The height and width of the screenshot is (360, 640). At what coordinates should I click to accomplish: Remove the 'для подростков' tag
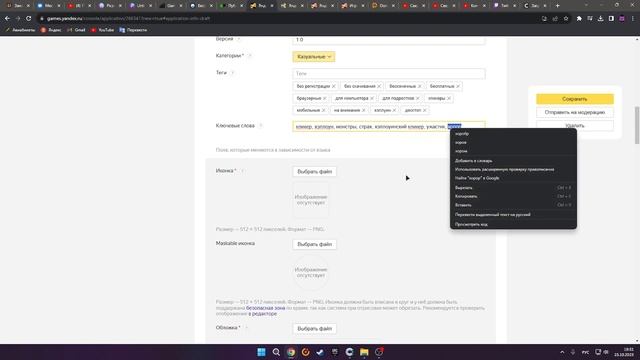coord(418,98)
